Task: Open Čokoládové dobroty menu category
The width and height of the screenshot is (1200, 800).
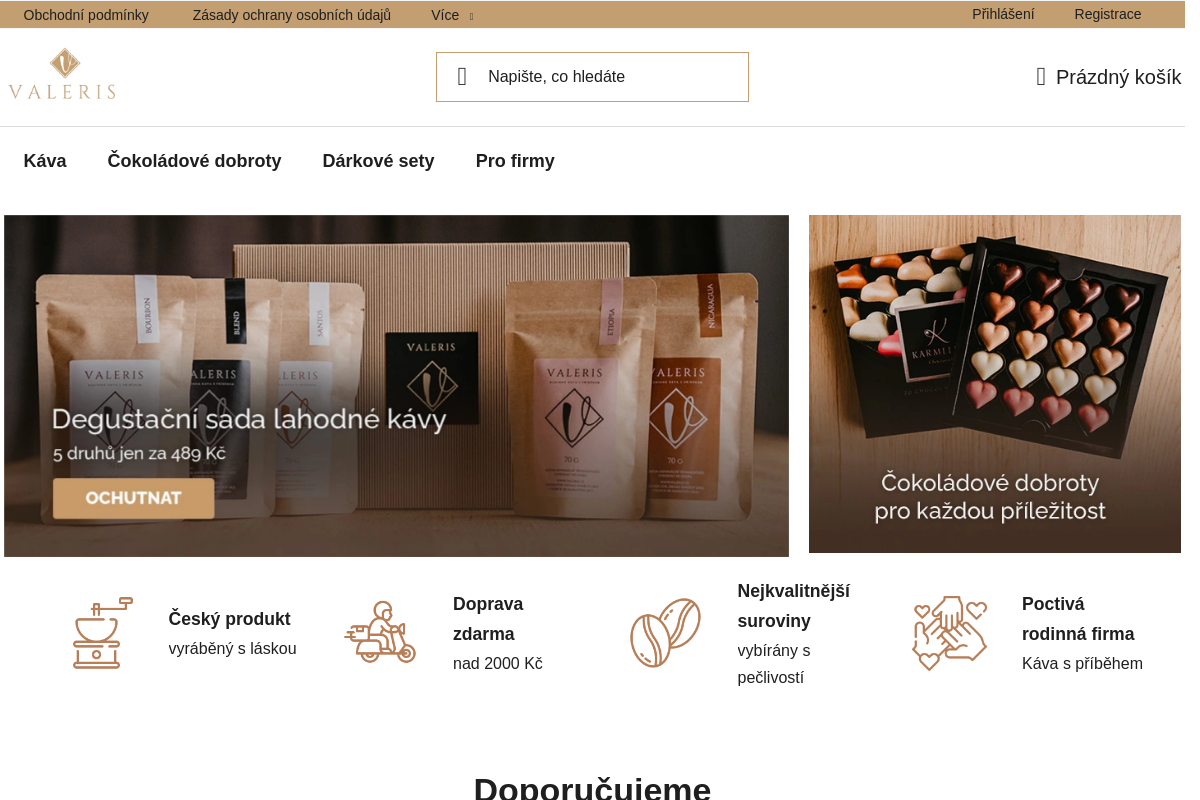Action: (x=195, y=161)
